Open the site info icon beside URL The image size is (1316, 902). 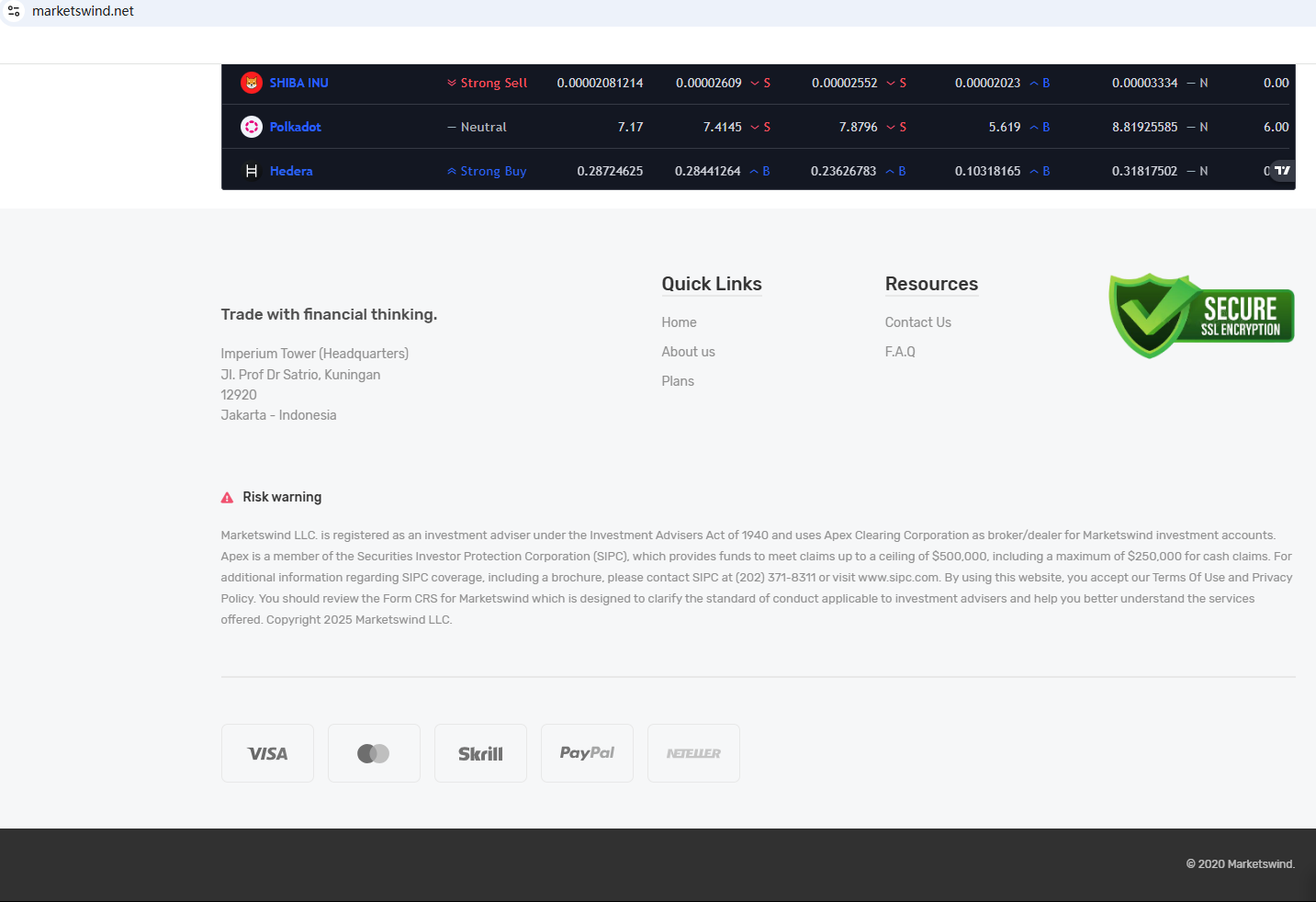(14, 11)
